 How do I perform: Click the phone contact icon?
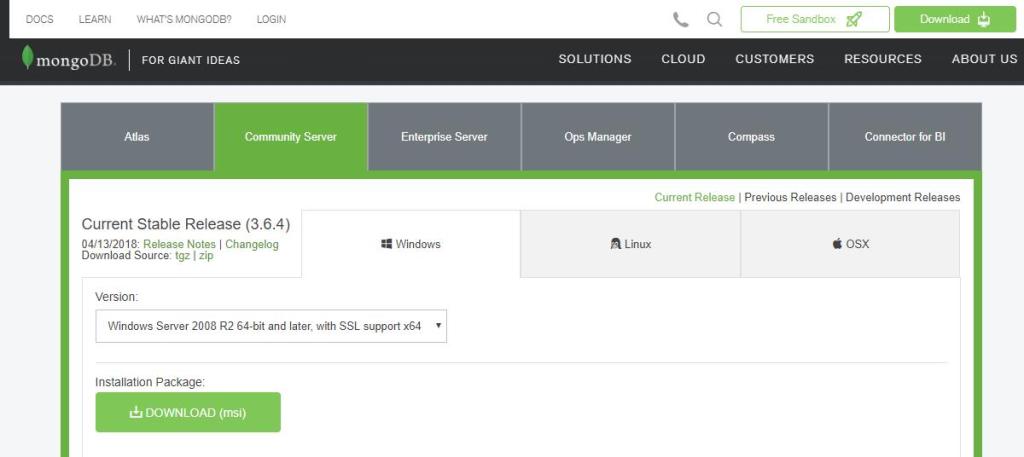click(680, 20)
